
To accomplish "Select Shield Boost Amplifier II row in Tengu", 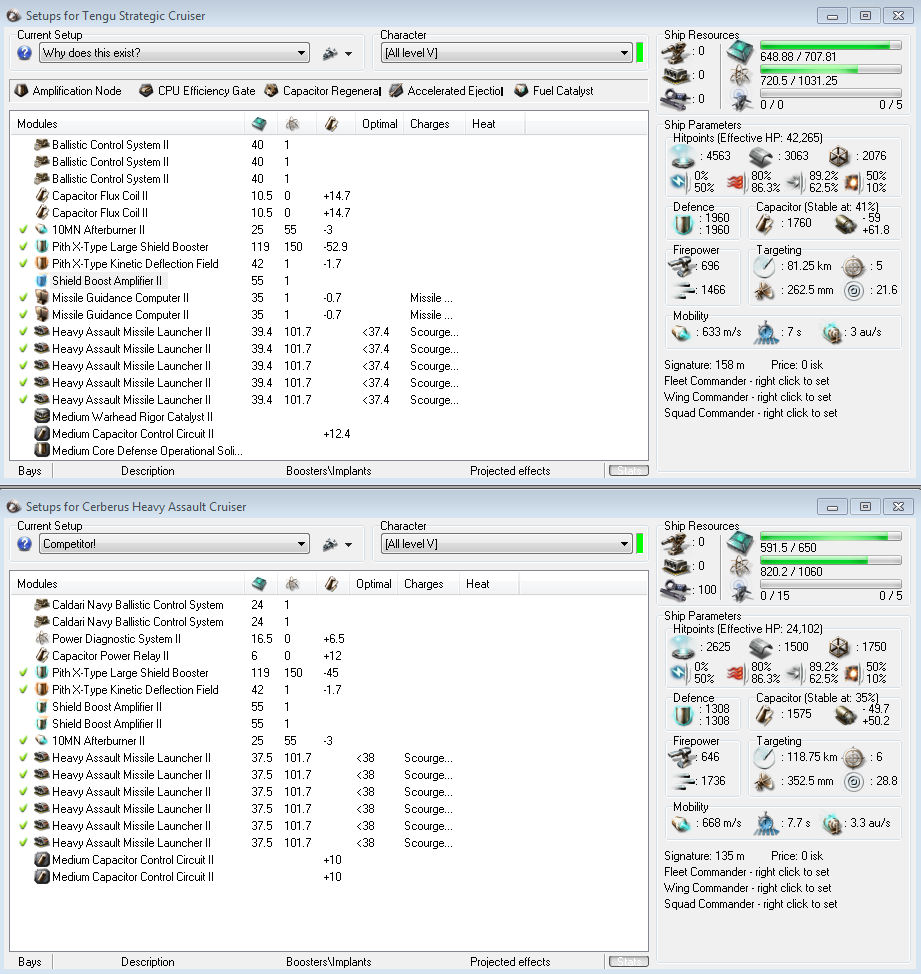I will tap(329, 281).
